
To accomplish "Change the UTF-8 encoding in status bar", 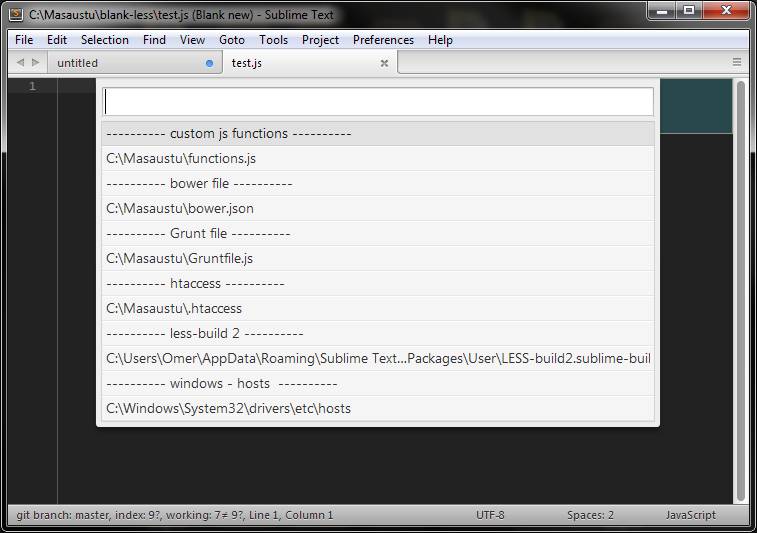I will (x=490, y=515).
